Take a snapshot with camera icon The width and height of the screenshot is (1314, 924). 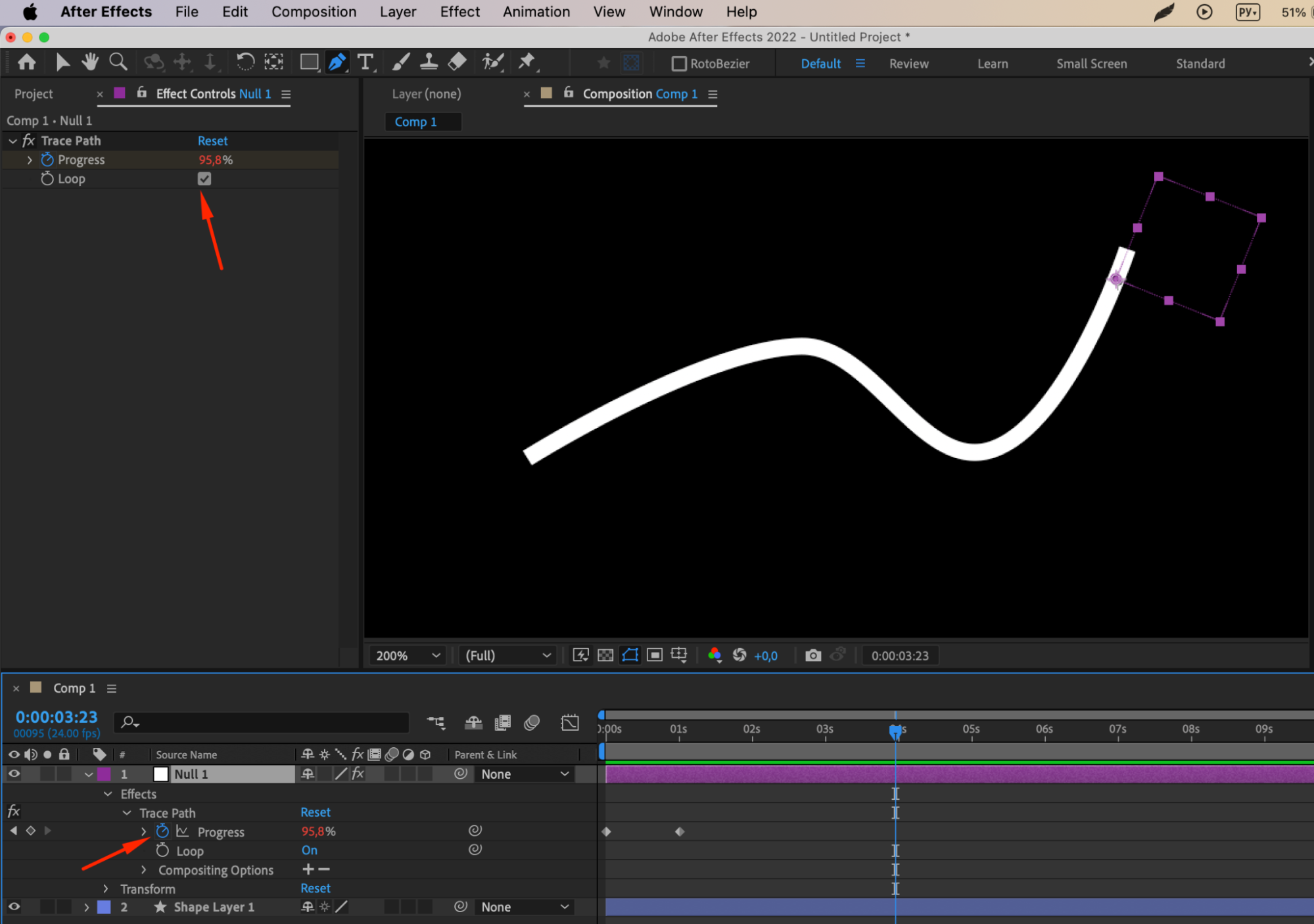[x=813, y=655]
